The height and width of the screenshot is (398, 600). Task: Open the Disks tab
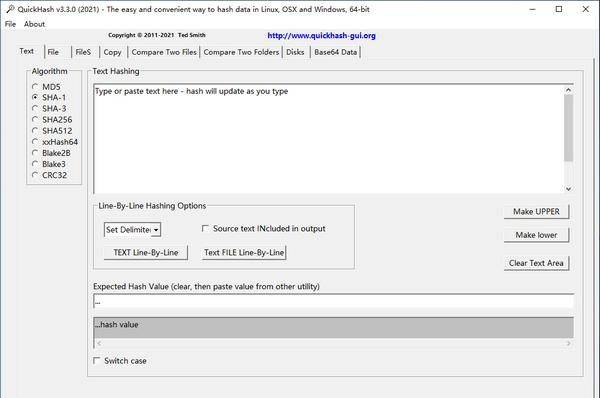[295, 52]
